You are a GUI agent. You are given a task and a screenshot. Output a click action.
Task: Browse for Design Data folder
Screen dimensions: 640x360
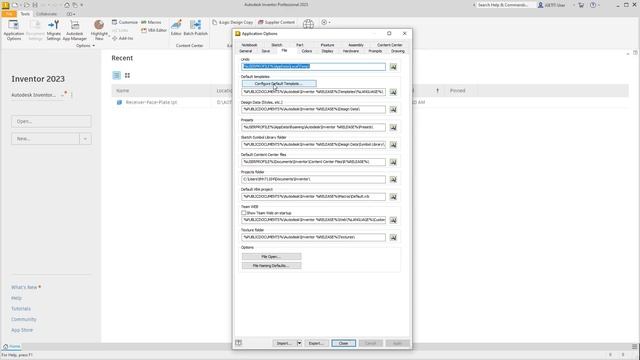click(393, 109)
